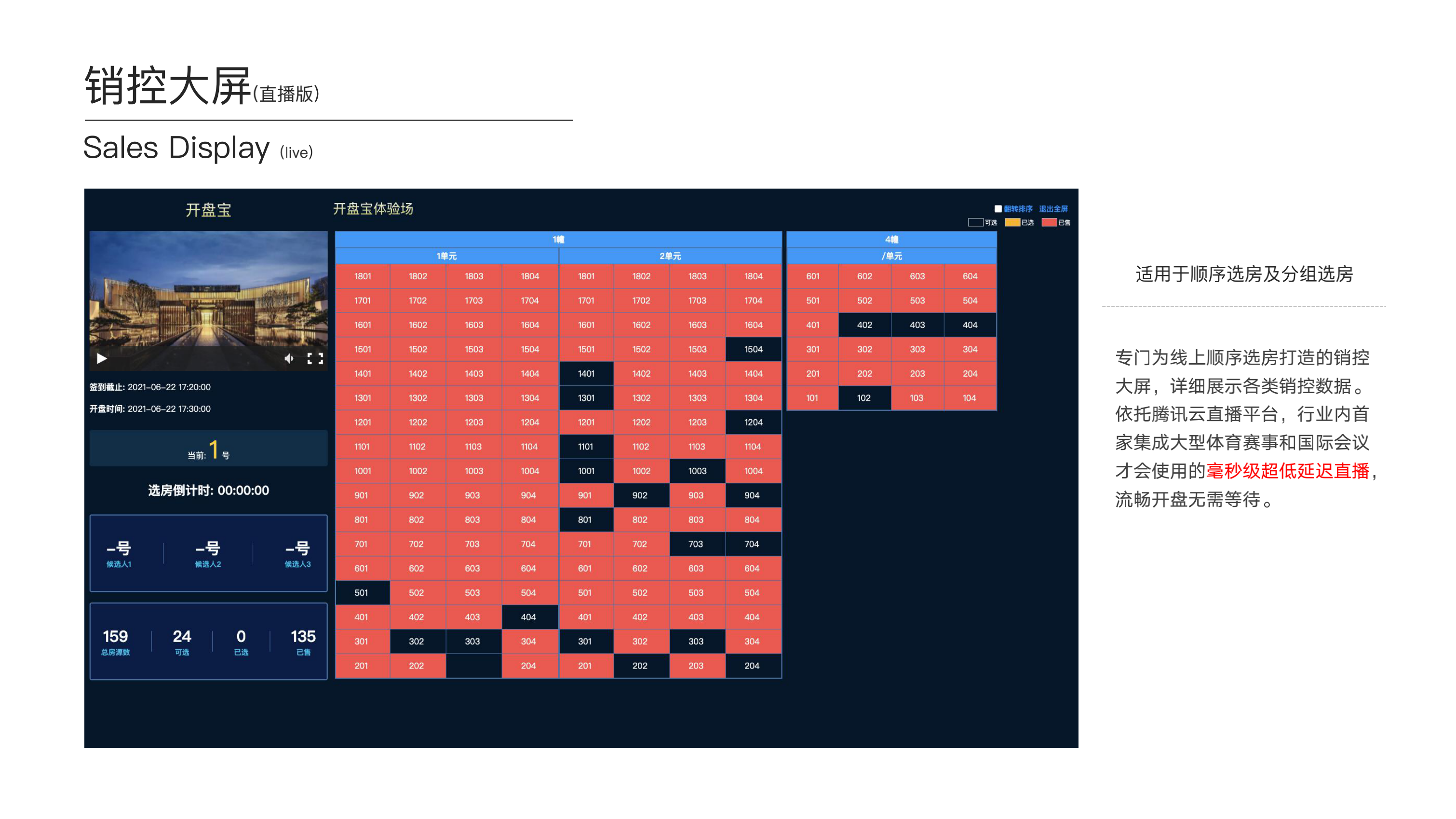Select the 4幢 building header
Image resolution: width=1456 pixels, height=819 pixels.
pyautogui.click(x=891, y=239)
